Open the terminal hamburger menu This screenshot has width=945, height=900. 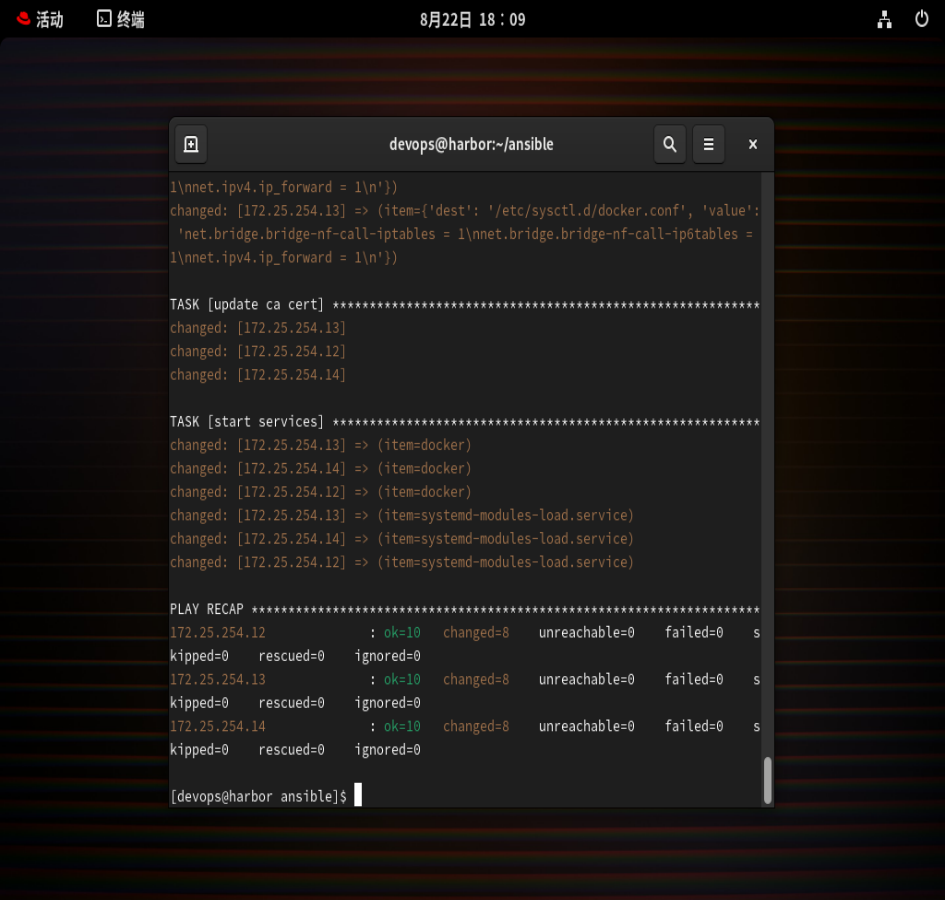click(x=709, y=144)
